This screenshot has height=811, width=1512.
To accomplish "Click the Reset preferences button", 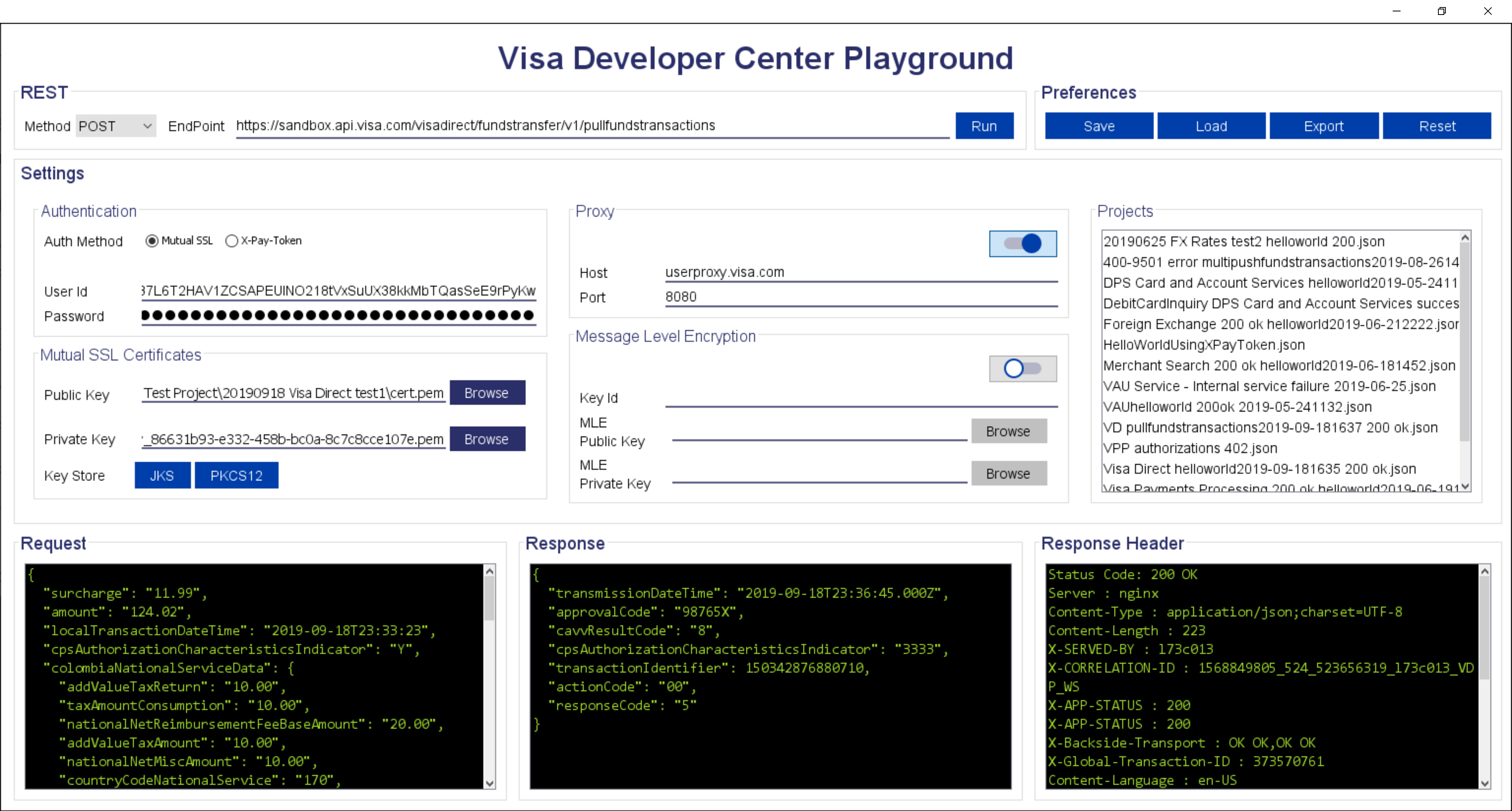I will coord(1436,125).
